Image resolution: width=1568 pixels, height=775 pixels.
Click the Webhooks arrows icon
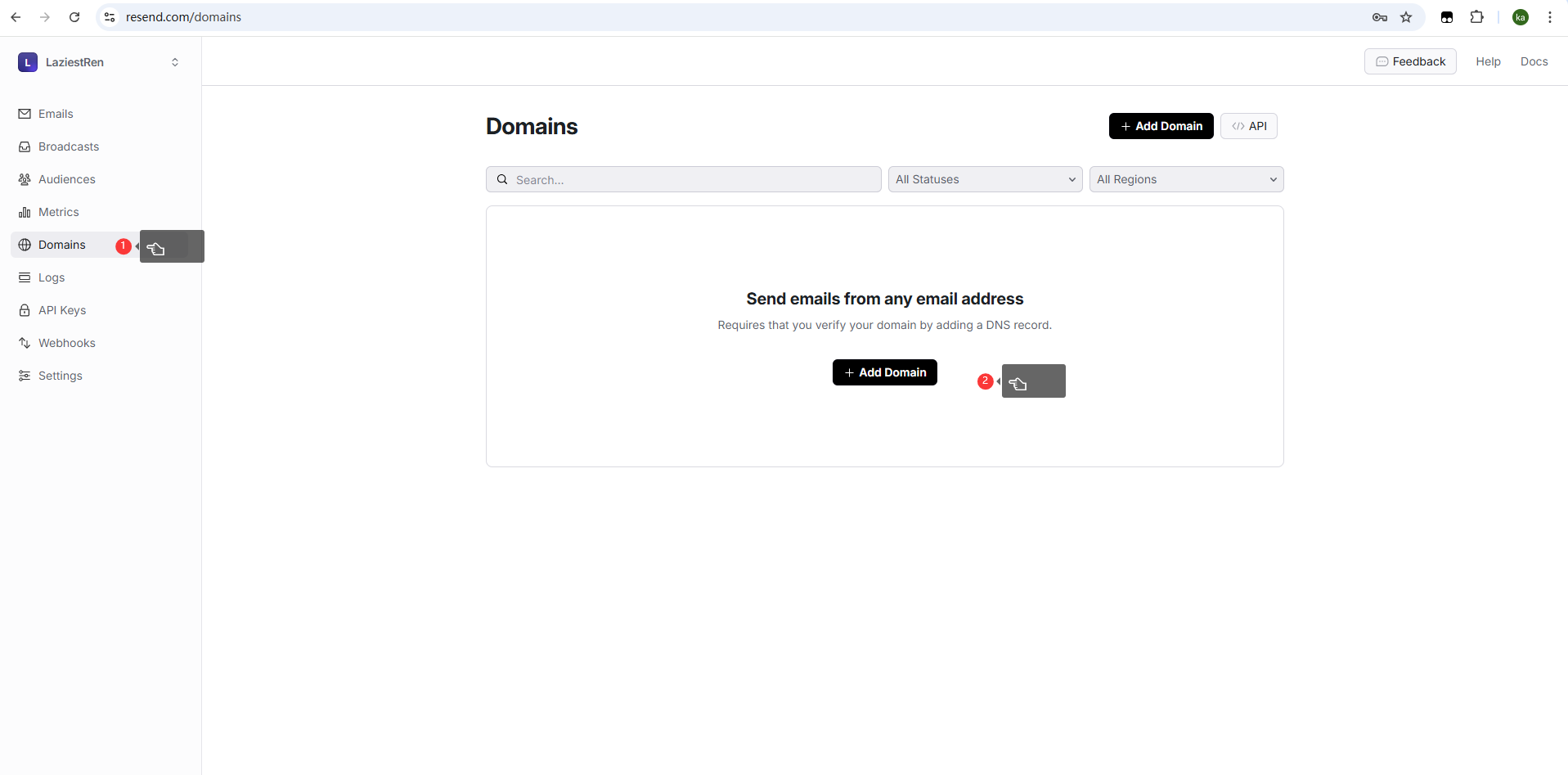point(25,343)
